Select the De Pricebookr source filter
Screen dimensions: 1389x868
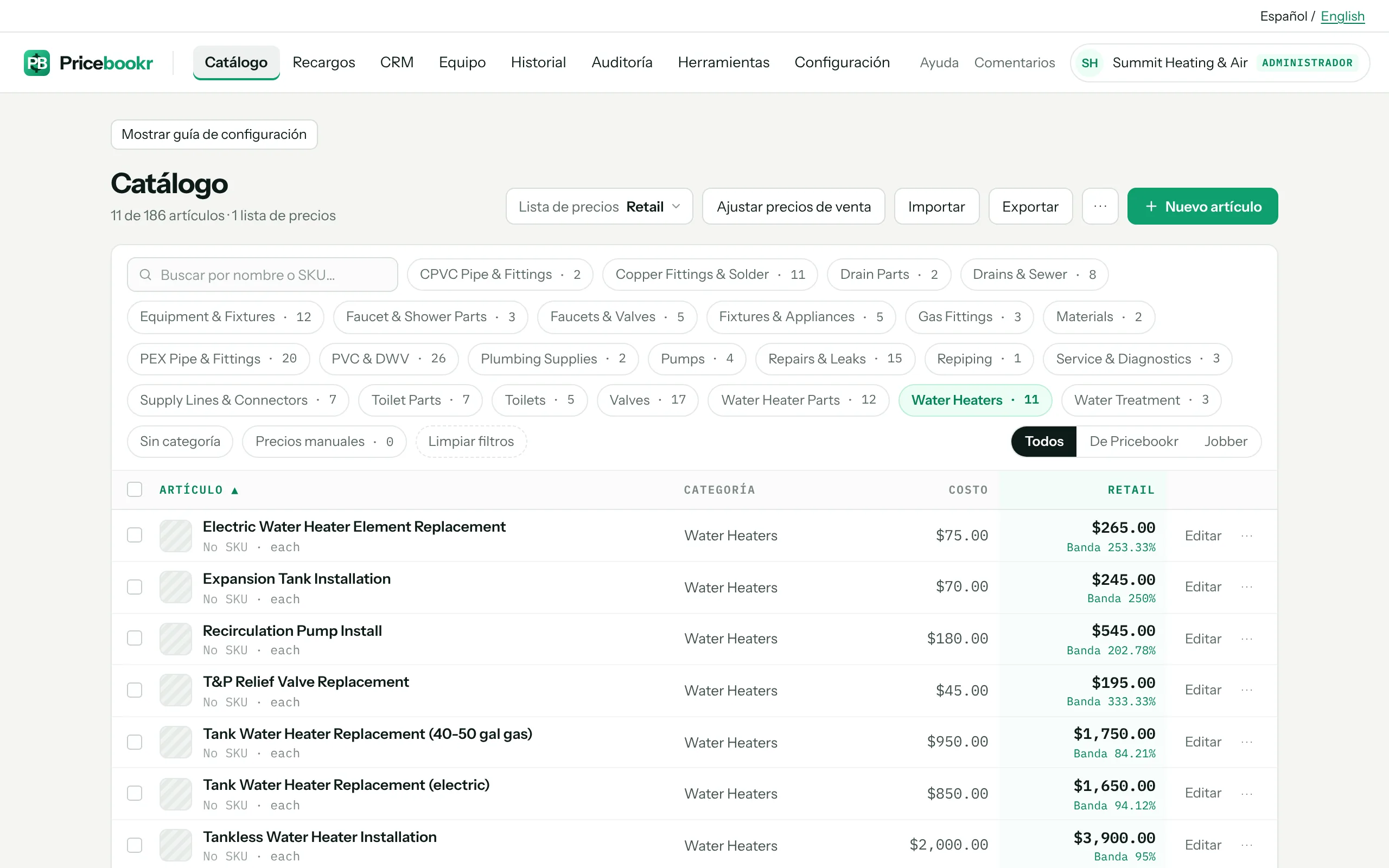1133,442
